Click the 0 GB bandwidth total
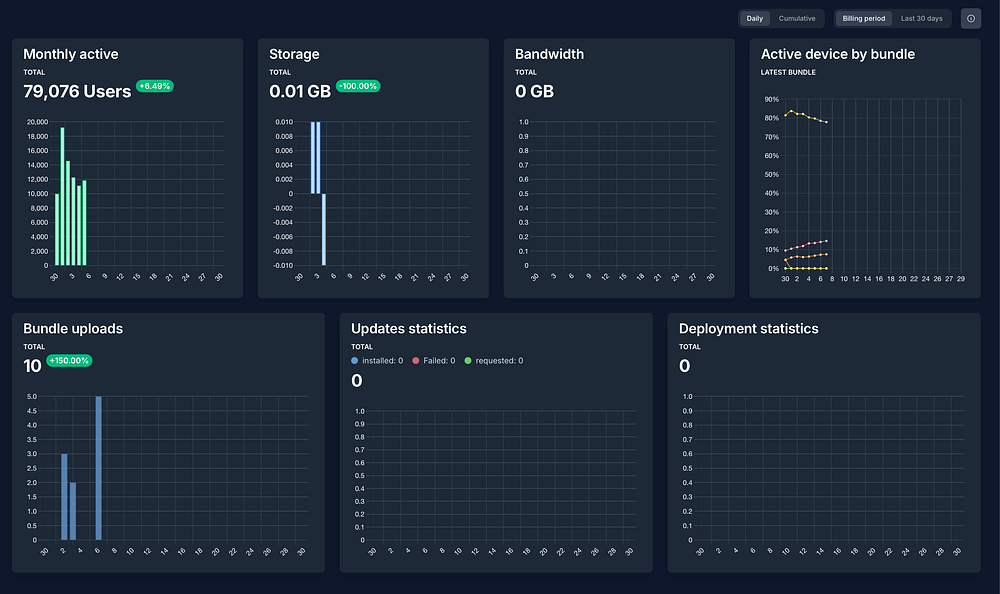 (x=534, y=91)
